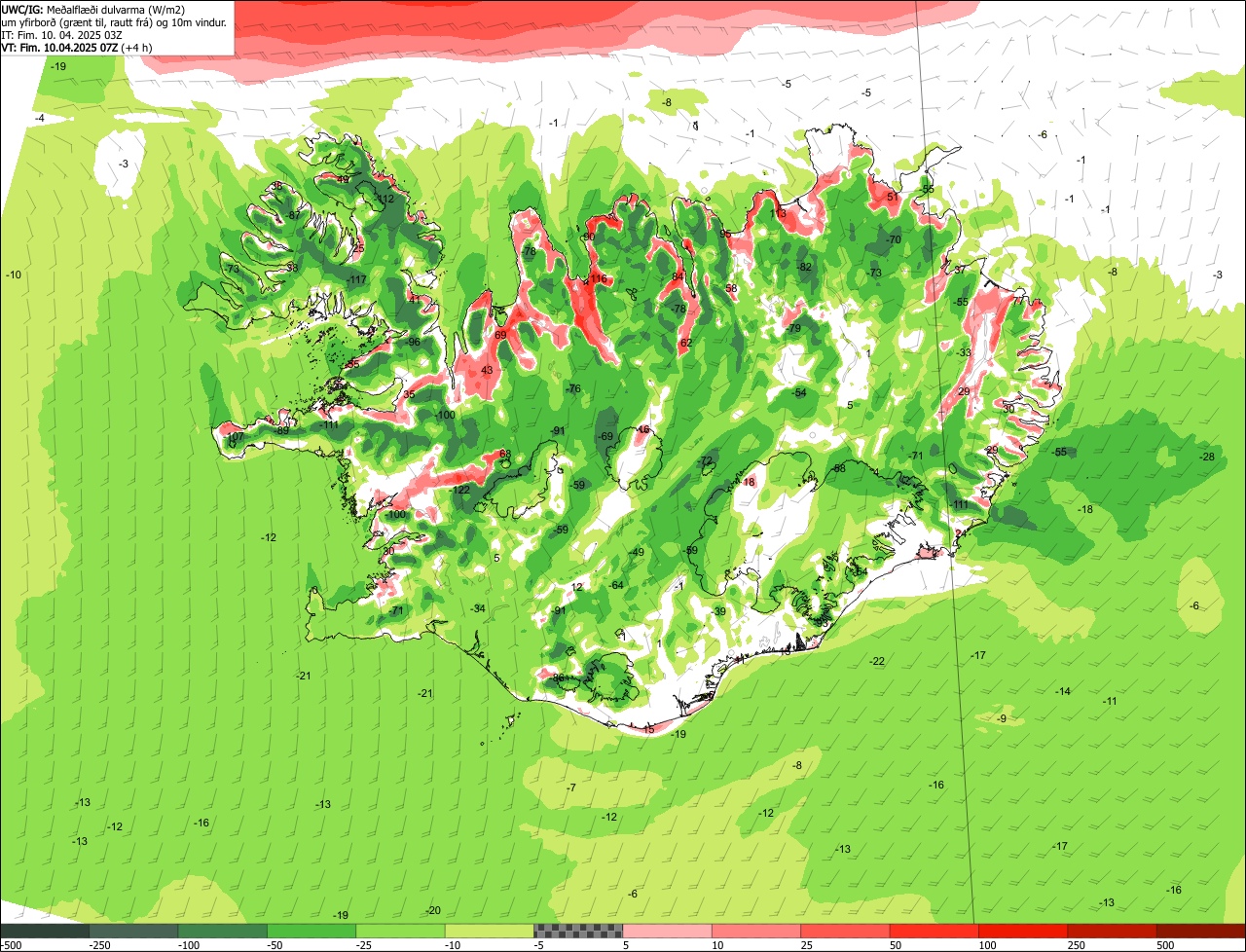
Task: Click the '-9' value over the southeast sea
Action: (x=1002, y=718)
